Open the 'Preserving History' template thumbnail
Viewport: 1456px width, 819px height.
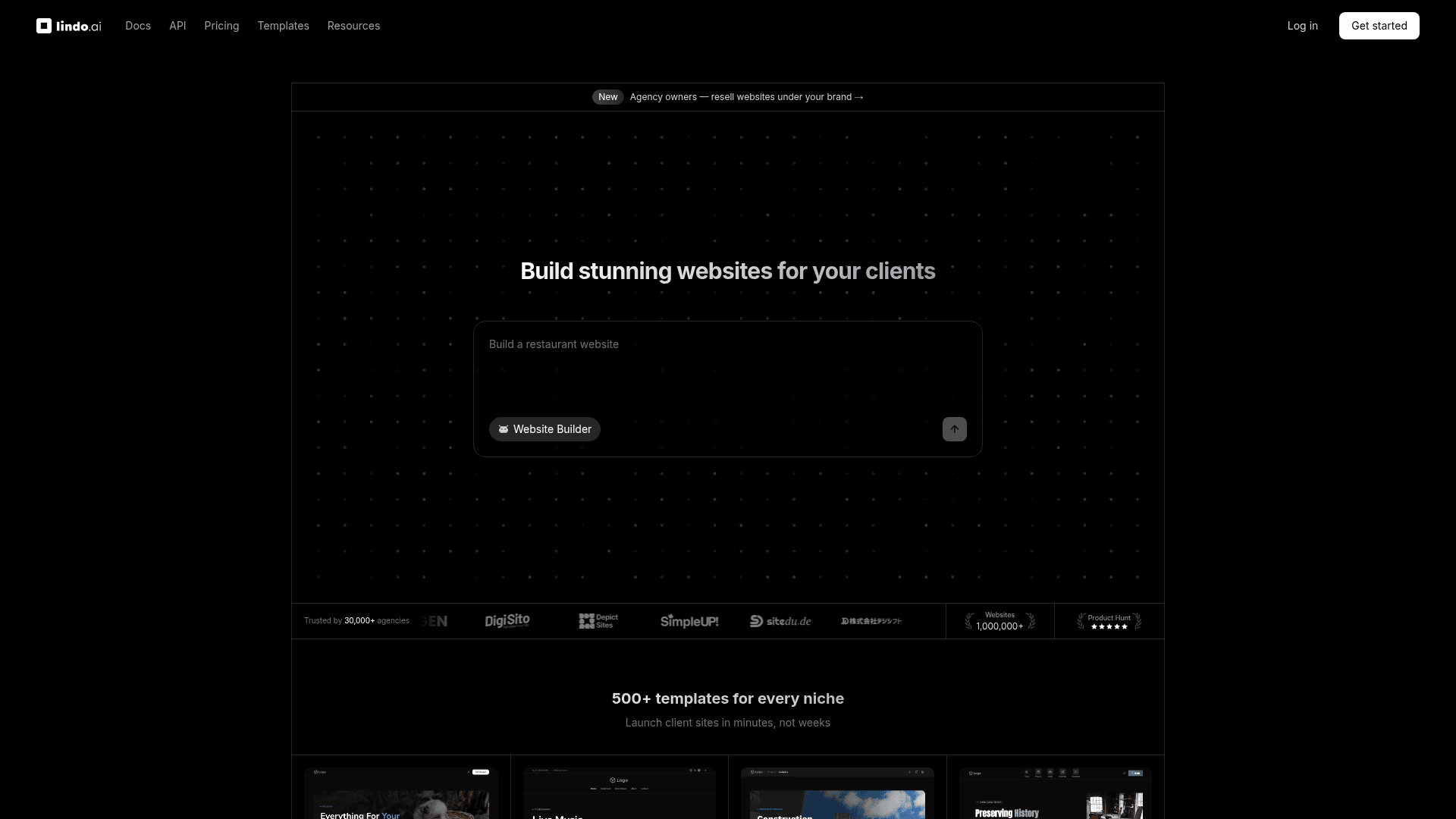(1055, 795)
